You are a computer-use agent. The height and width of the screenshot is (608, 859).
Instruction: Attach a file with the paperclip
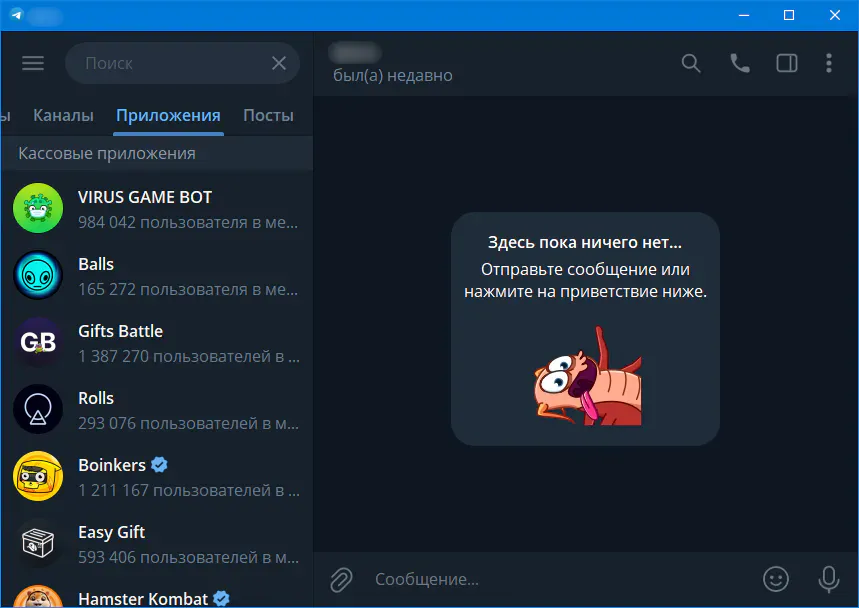341,580
